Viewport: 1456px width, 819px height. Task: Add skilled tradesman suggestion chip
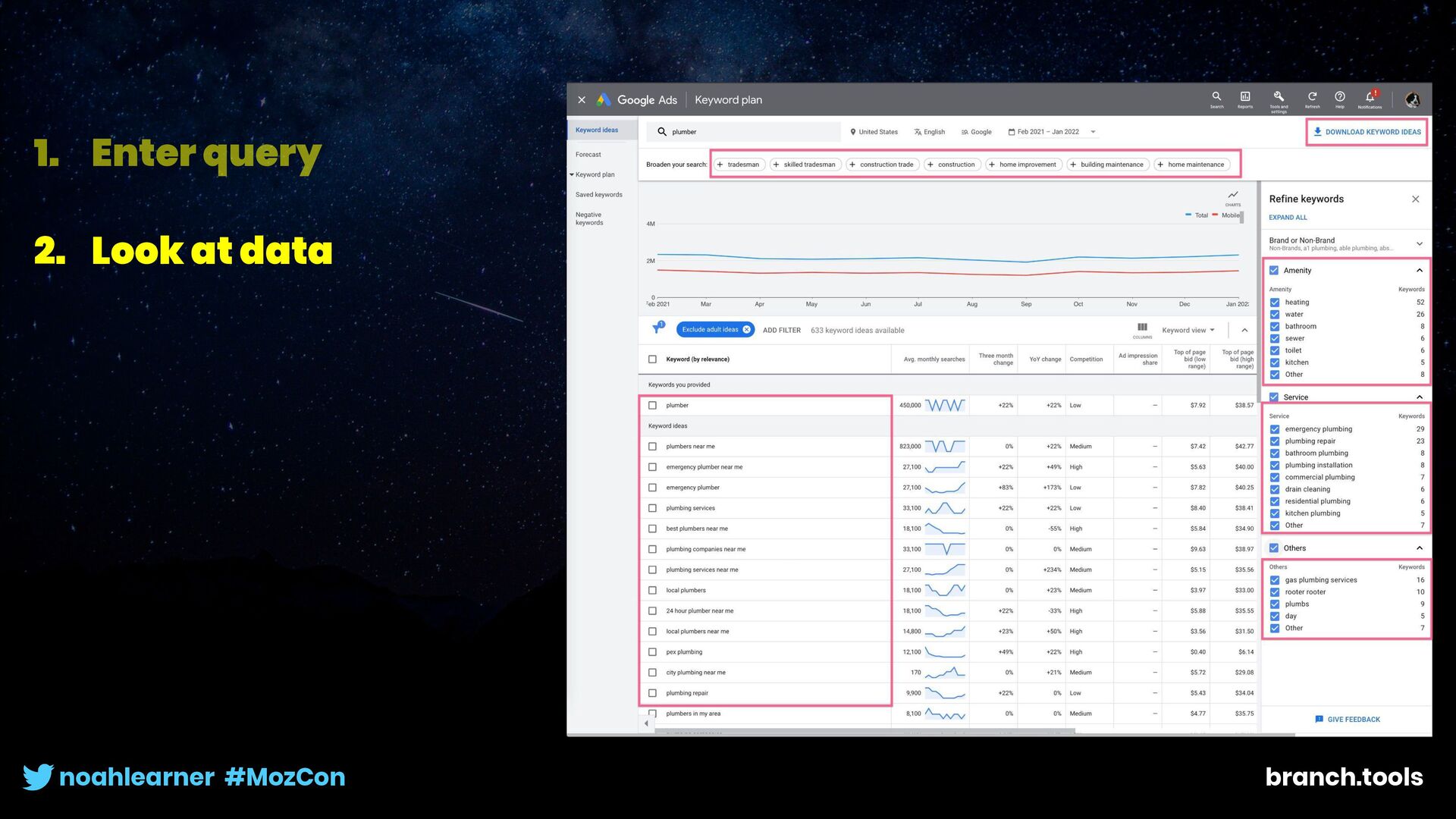(x=805, y=165)
